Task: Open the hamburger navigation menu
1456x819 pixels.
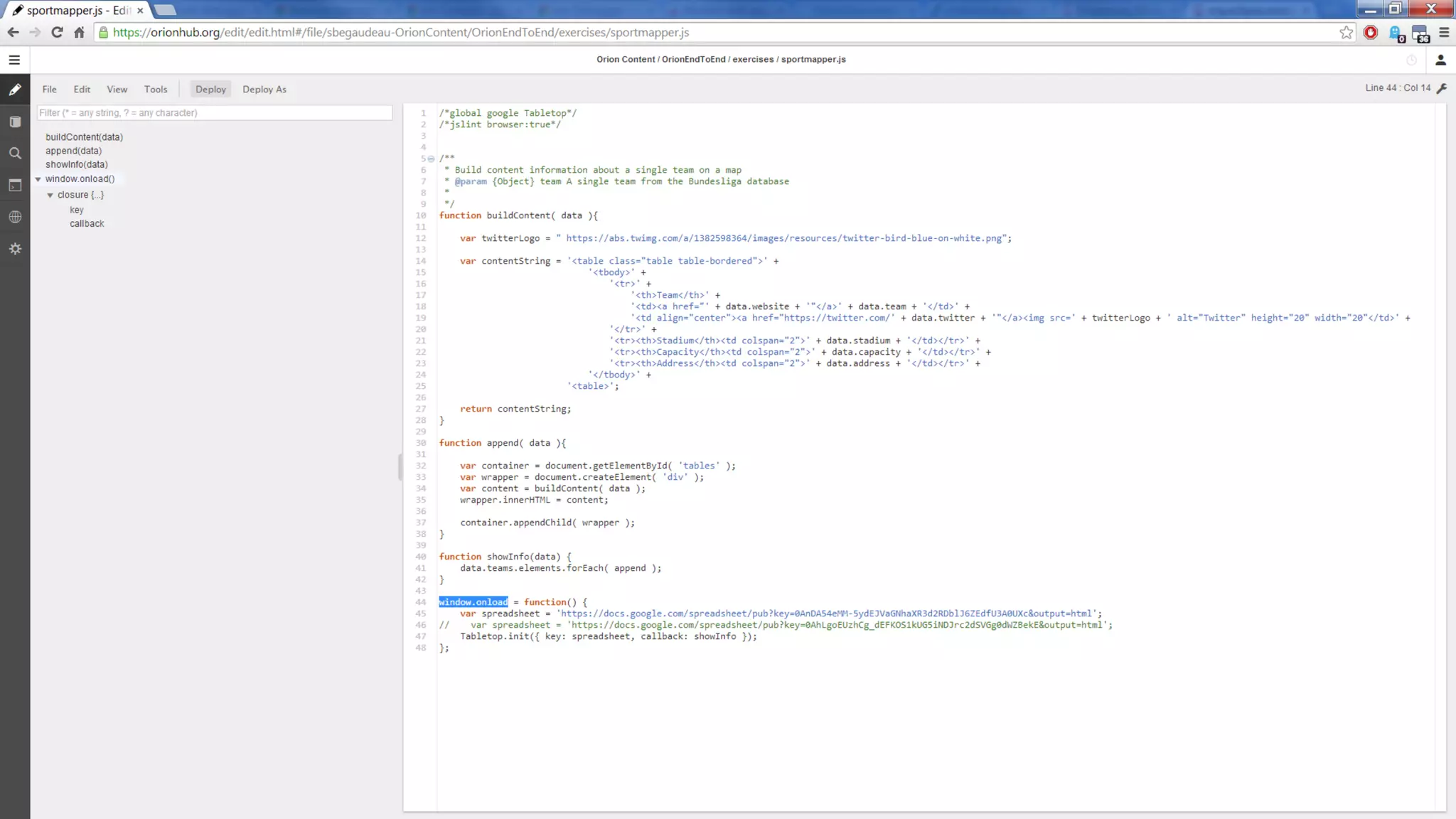Action: 14,60
